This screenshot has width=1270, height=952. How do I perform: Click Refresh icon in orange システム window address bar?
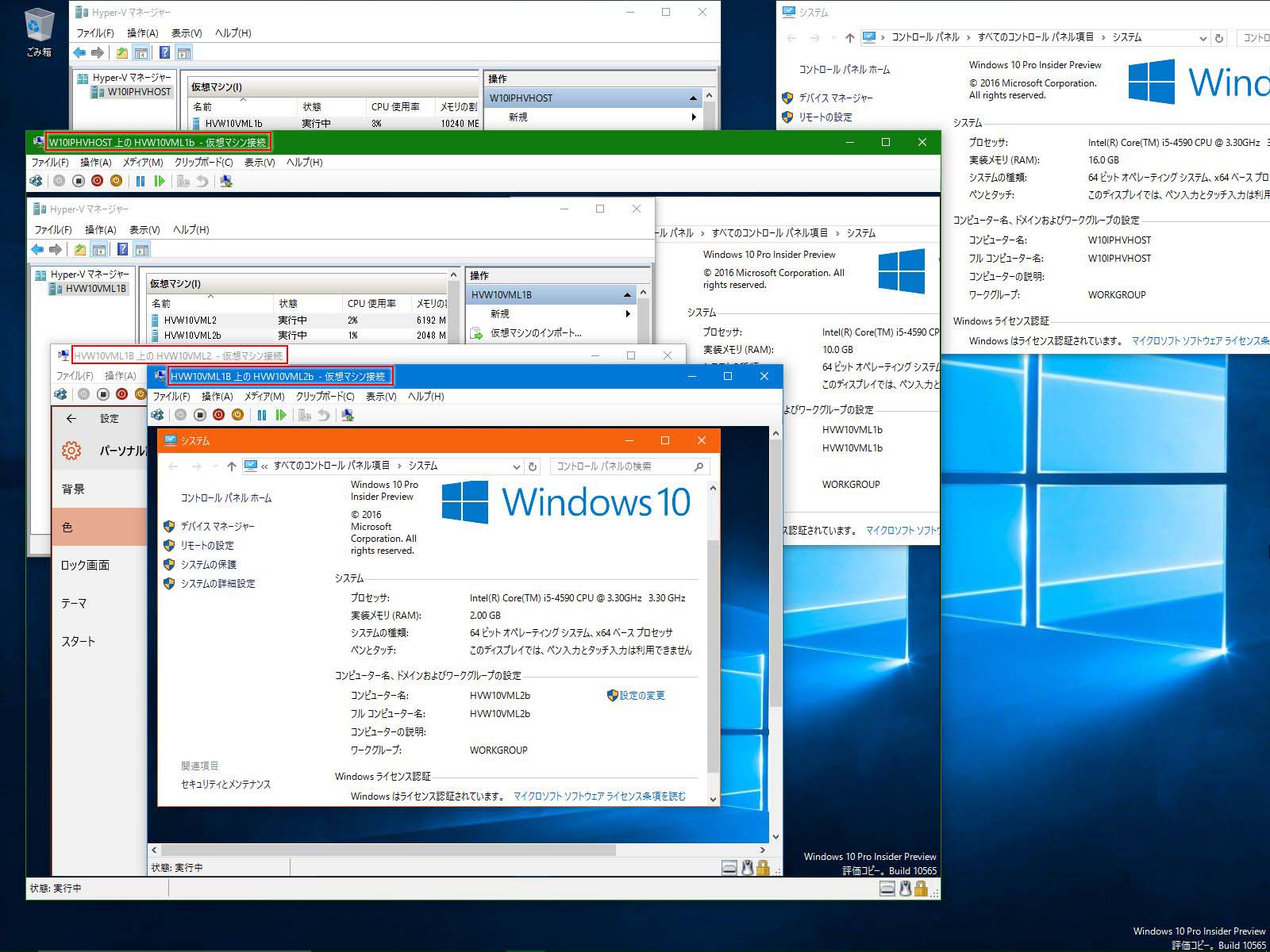pyautogui.click(x=533, y=466)
